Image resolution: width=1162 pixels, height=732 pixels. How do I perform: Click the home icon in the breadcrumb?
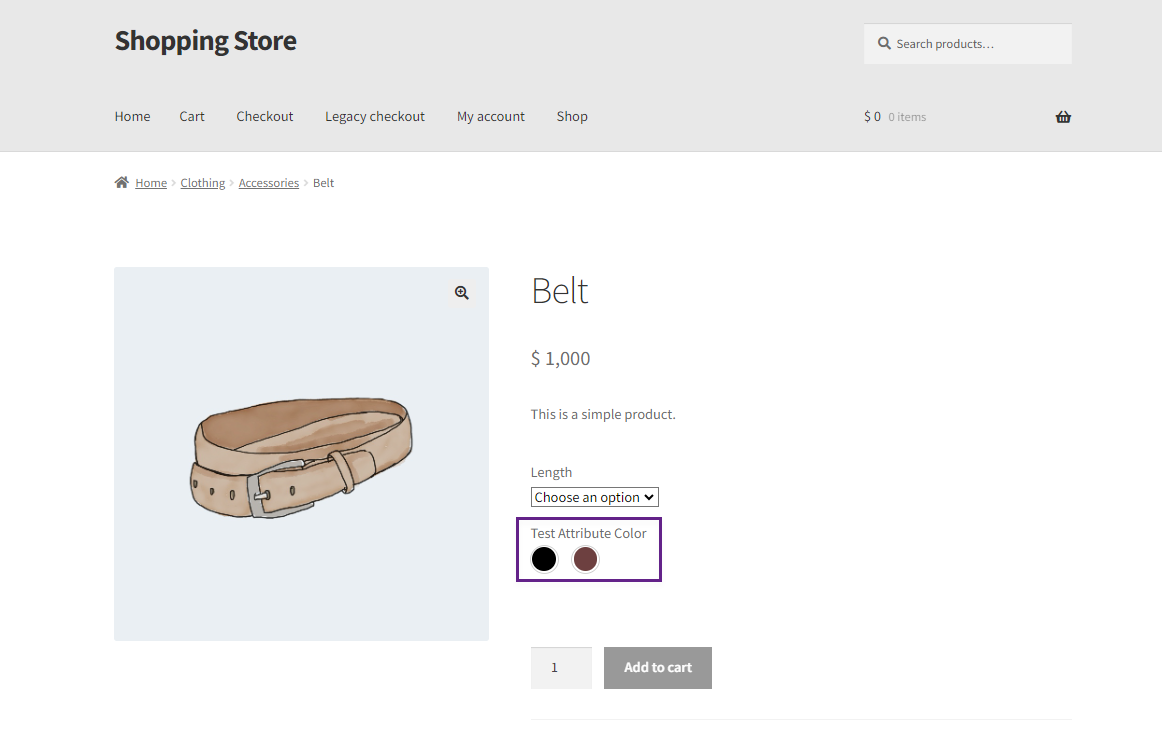[x=122, y=182]
